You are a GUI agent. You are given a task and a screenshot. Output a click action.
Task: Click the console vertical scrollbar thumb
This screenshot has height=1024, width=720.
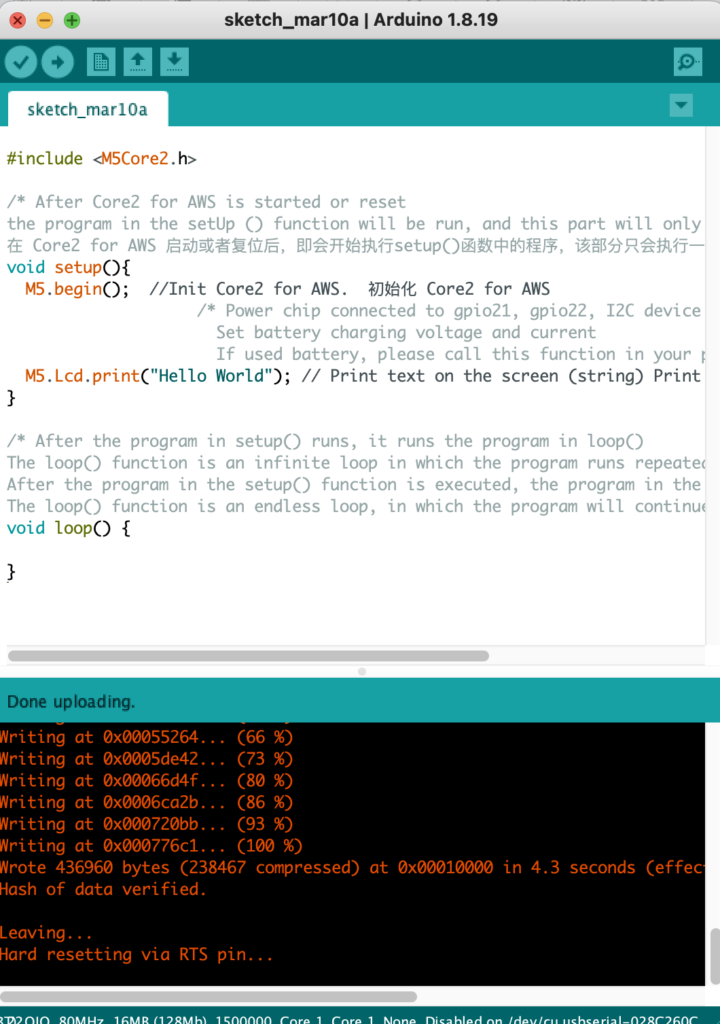click(x=714, y=955)
